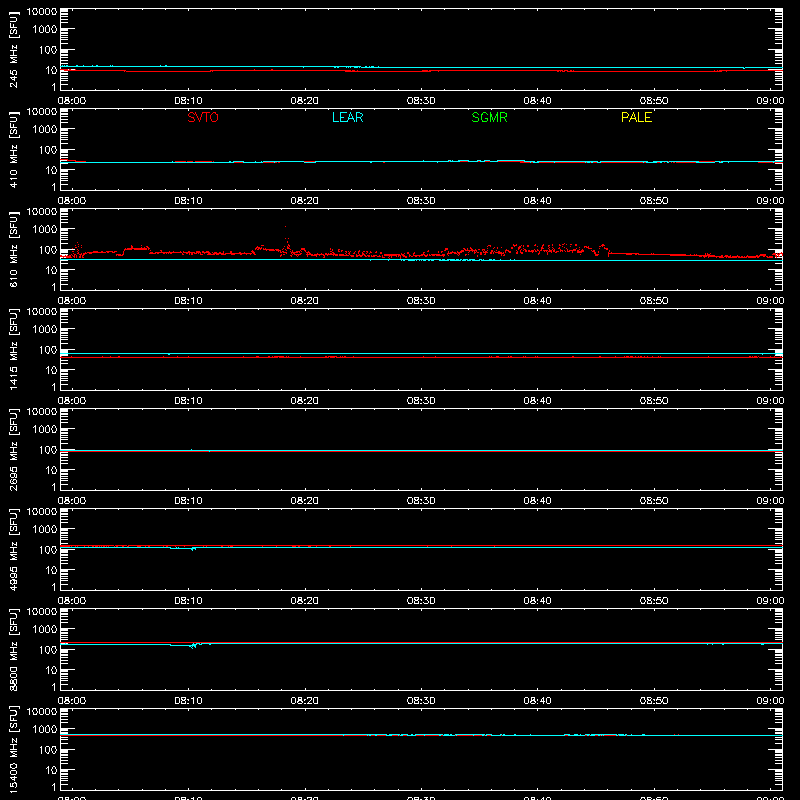Click 08:10 time label below 610 MHz plot
This screenshot has height=800, width=800.
tap(188, 301)
